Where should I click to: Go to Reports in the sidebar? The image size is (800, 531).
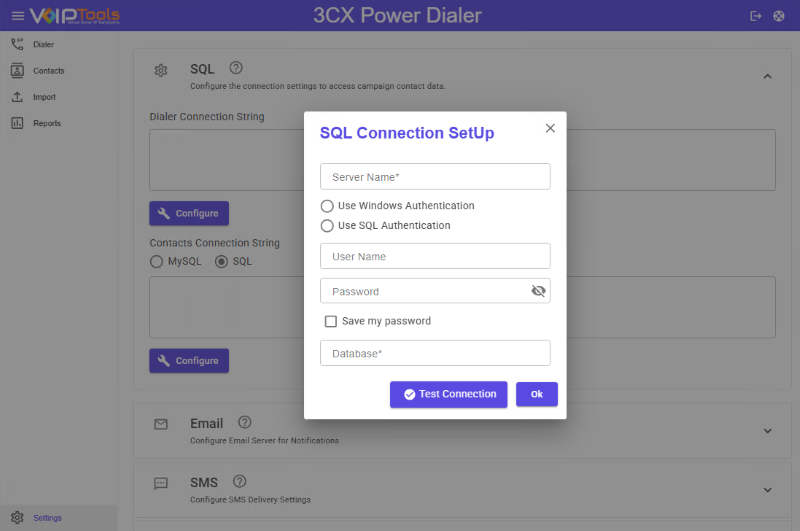click(46, 123)
